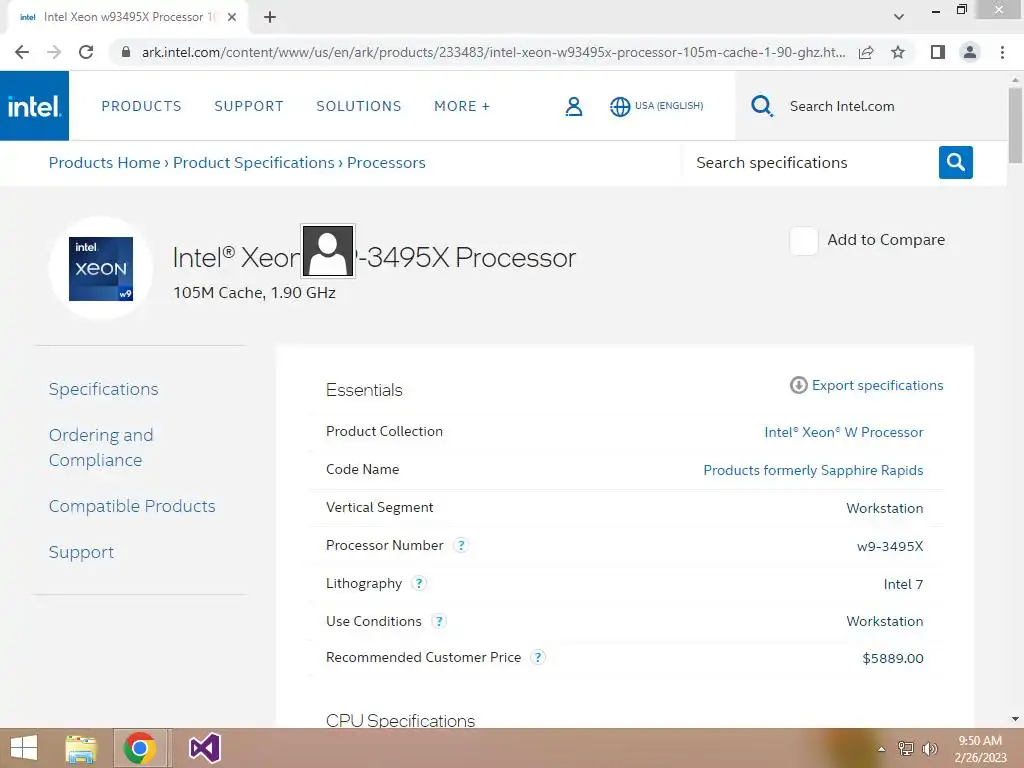Open the browser side panel icon
This screenshot has width=1024, height=768.
[x=937, y=52]
